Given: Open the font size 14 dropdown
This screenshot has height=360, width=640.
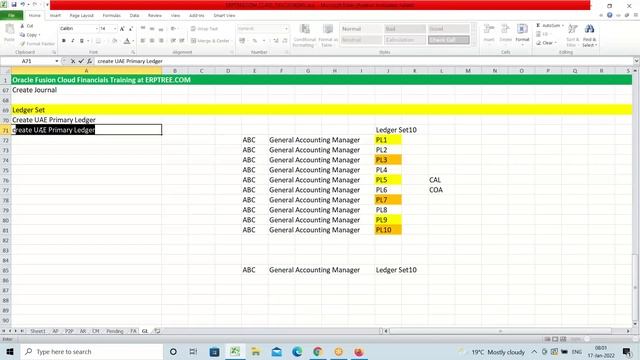Looking at the screenshot, I should pyautogui.click(x=115, y=29).
